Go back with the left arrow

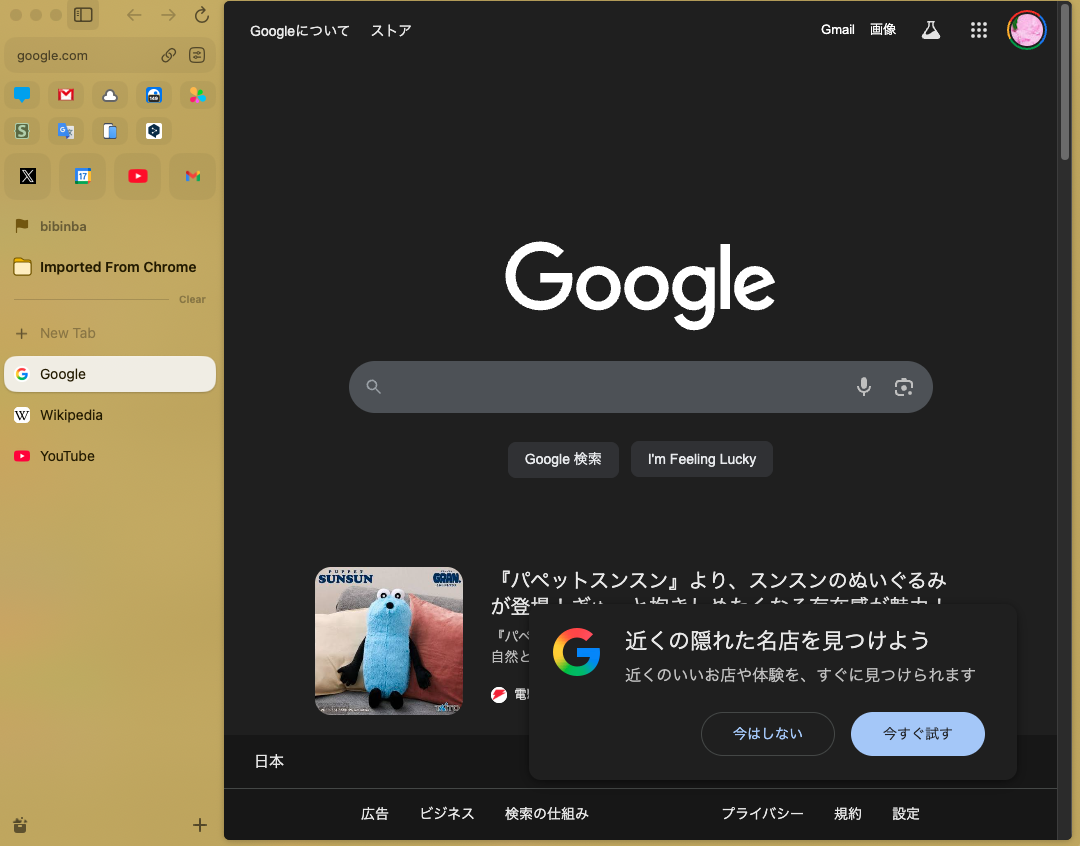pos(134,14)
